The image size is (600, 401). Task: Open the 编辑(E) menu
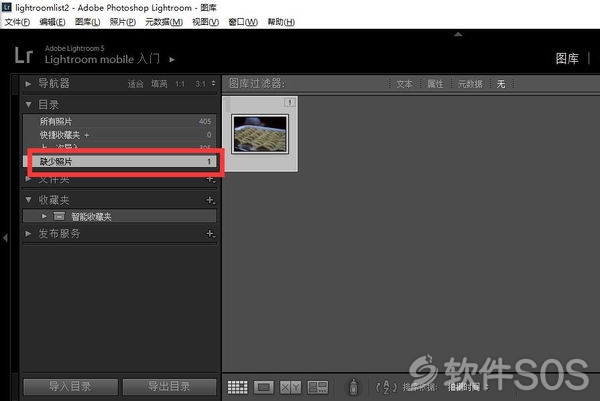[52, 22]
